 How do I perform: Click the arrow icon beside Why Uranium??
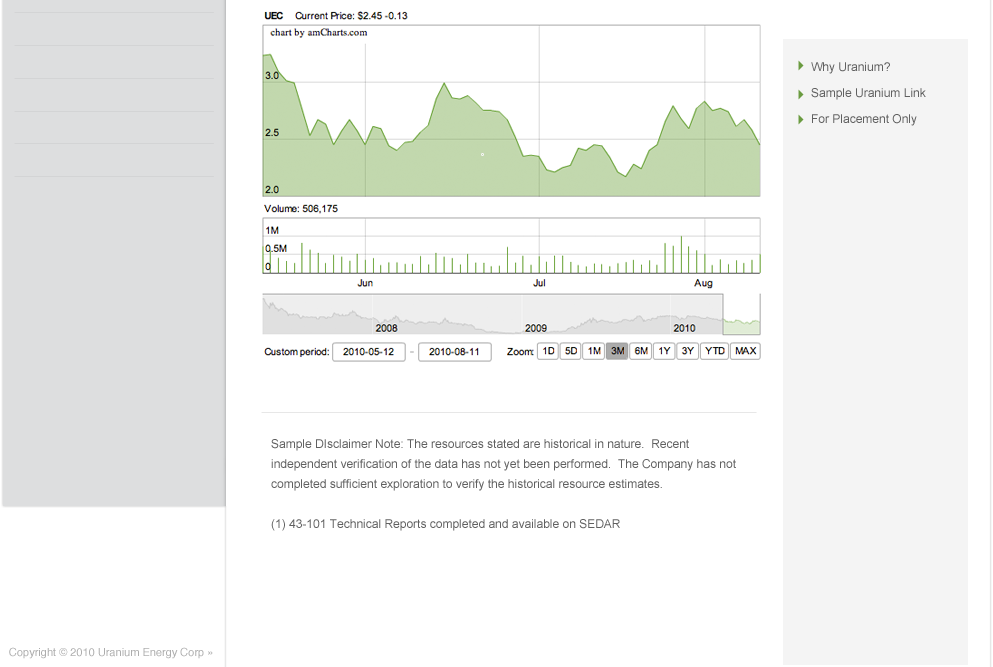[x=800, y=66]
